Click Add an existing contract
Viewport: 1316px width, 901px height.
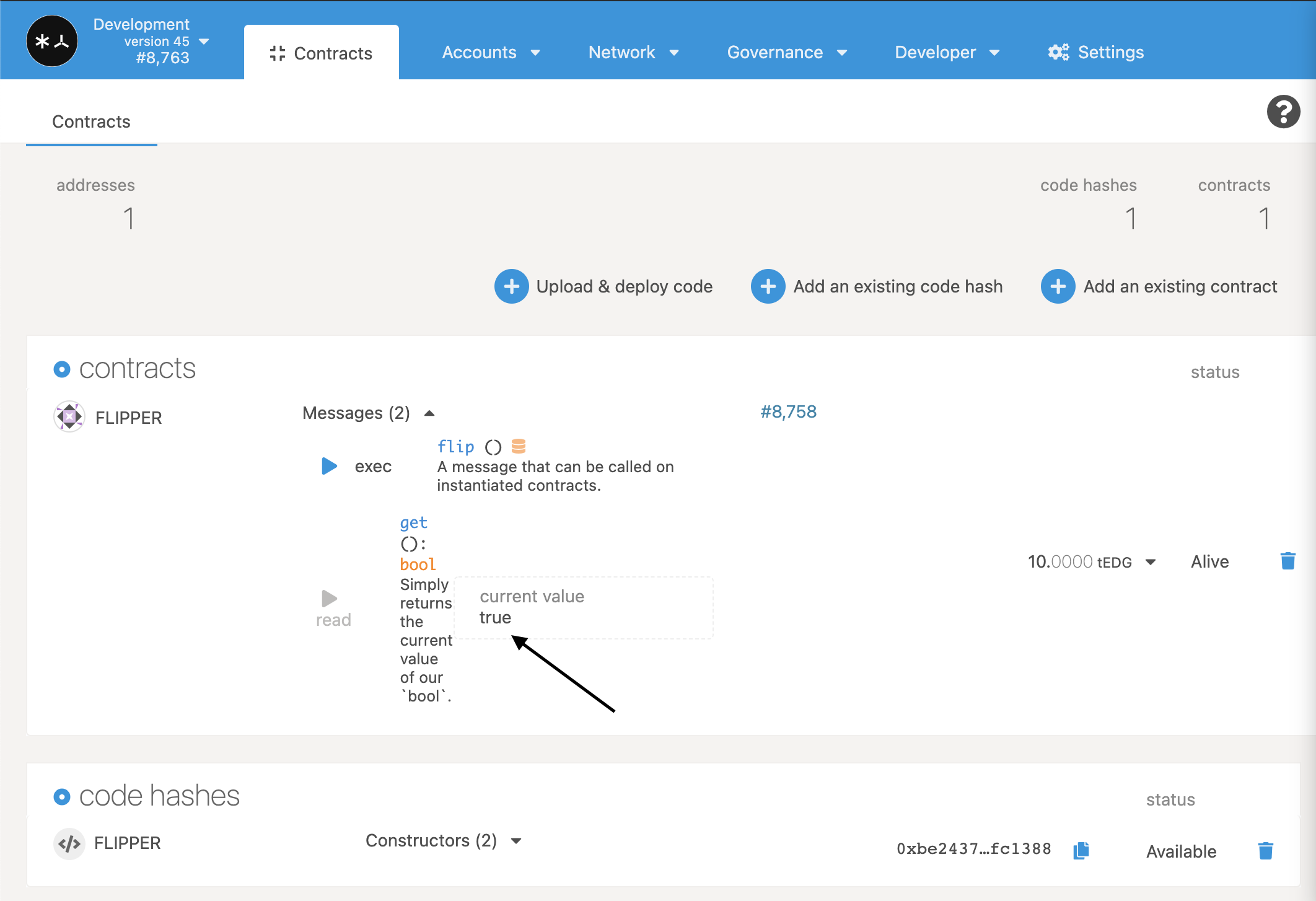[1159, 286]
